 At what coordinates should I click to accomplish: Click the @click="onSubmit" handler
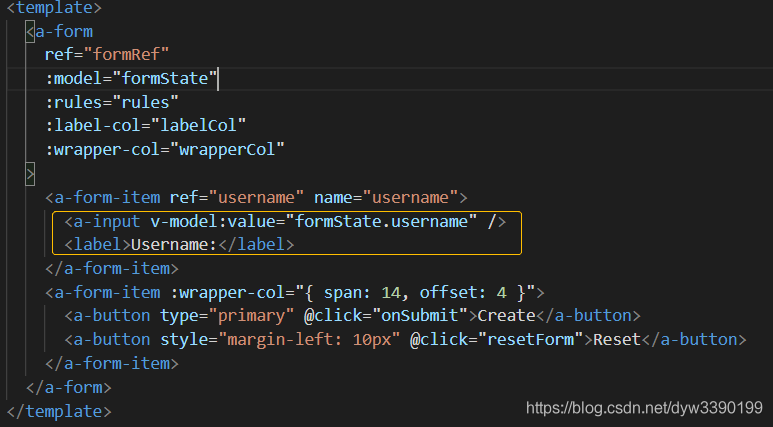[386, 316]
